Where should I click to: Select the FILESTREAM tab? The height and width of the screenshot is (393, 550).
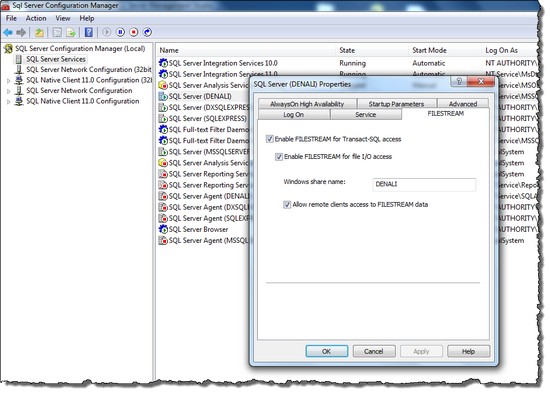point(445,114)
